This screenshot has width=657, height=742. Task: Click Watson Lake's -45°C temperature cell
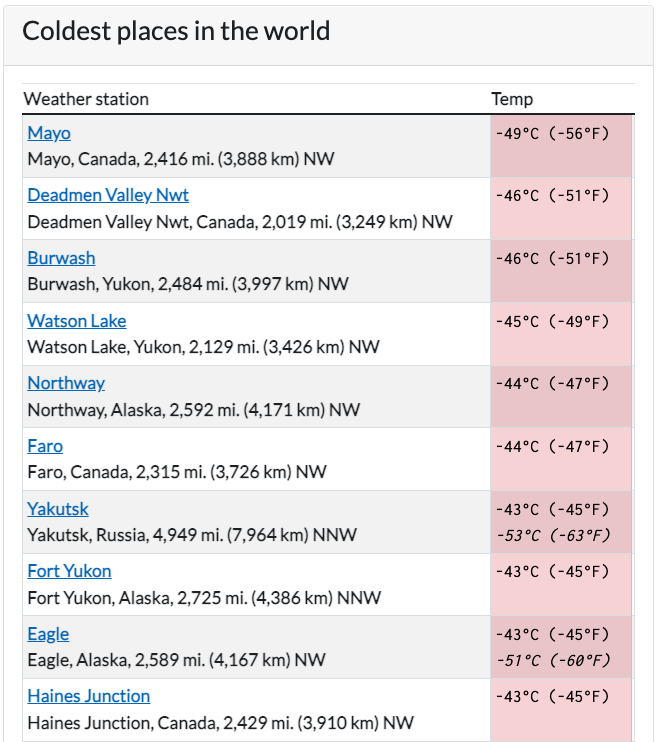[x=561, y=334]
